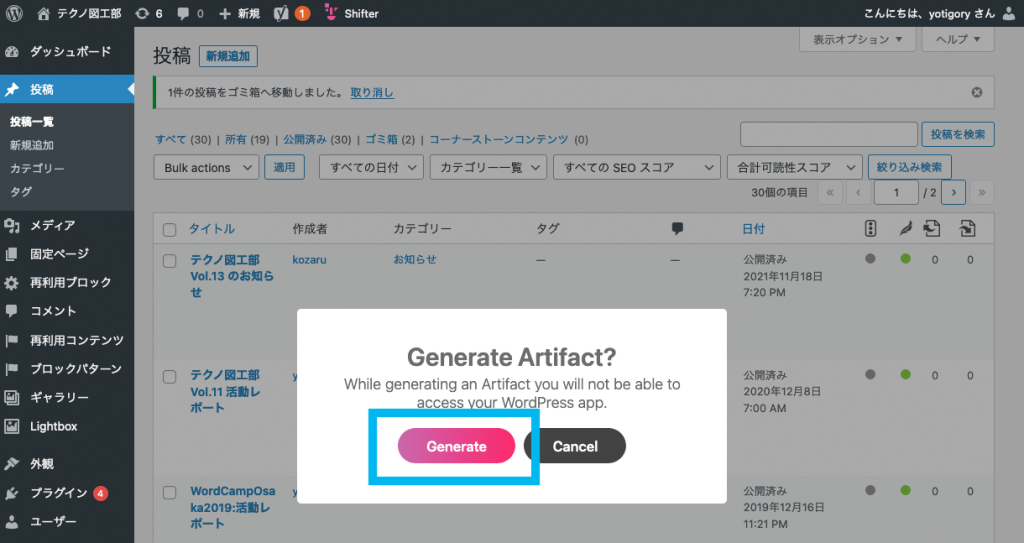Open the updates icon showing 6

[149, 13]
